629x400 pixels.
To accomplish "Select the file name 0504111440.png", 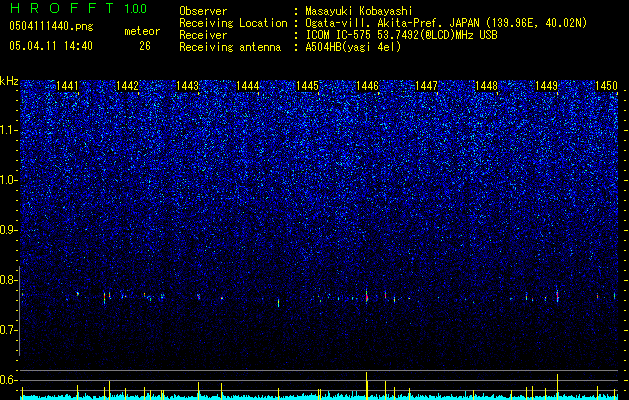I will point(51,26).
